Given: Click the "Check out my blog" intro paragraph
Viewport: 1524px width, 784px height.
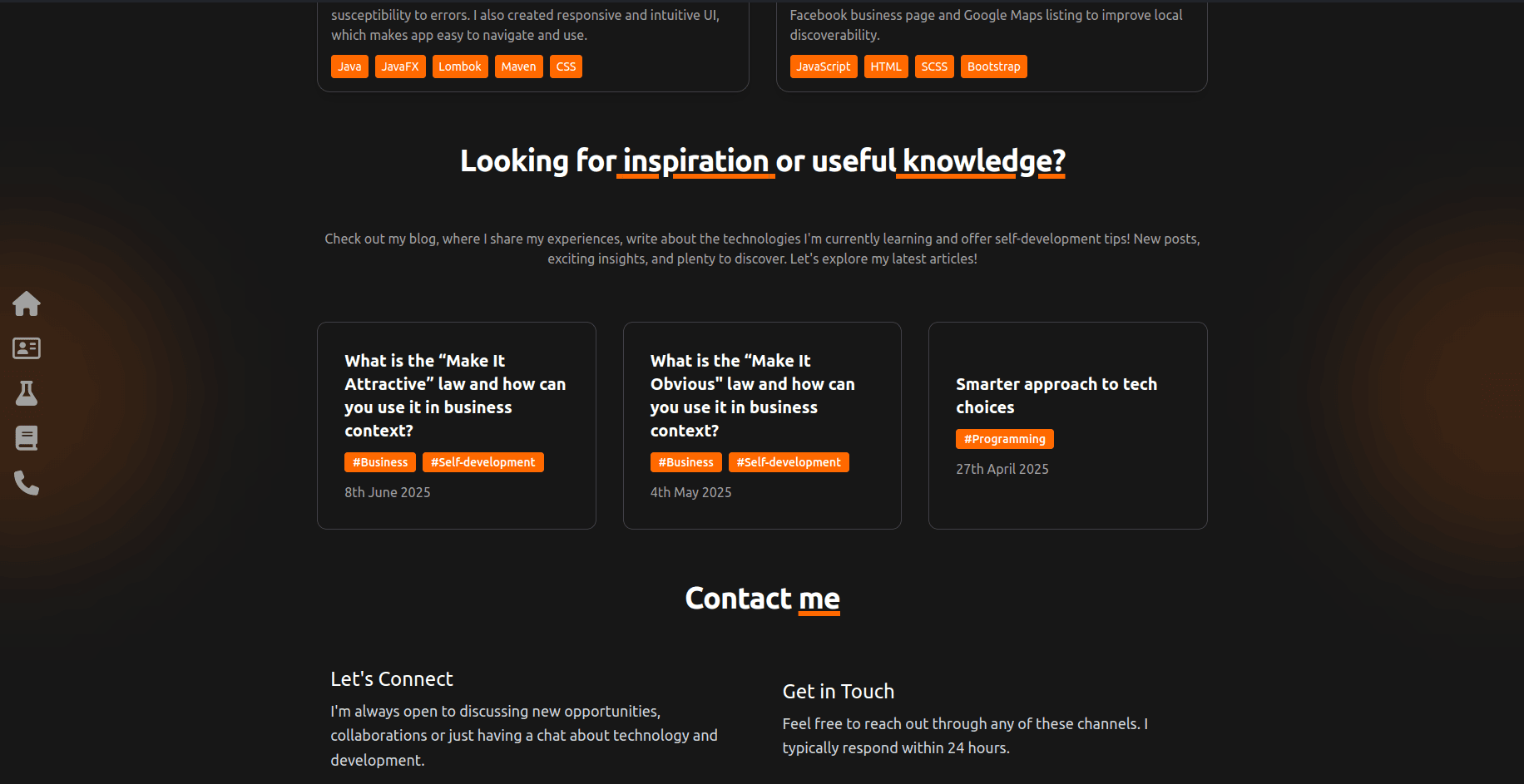Looking at the screenshot, I should [762, 249].
